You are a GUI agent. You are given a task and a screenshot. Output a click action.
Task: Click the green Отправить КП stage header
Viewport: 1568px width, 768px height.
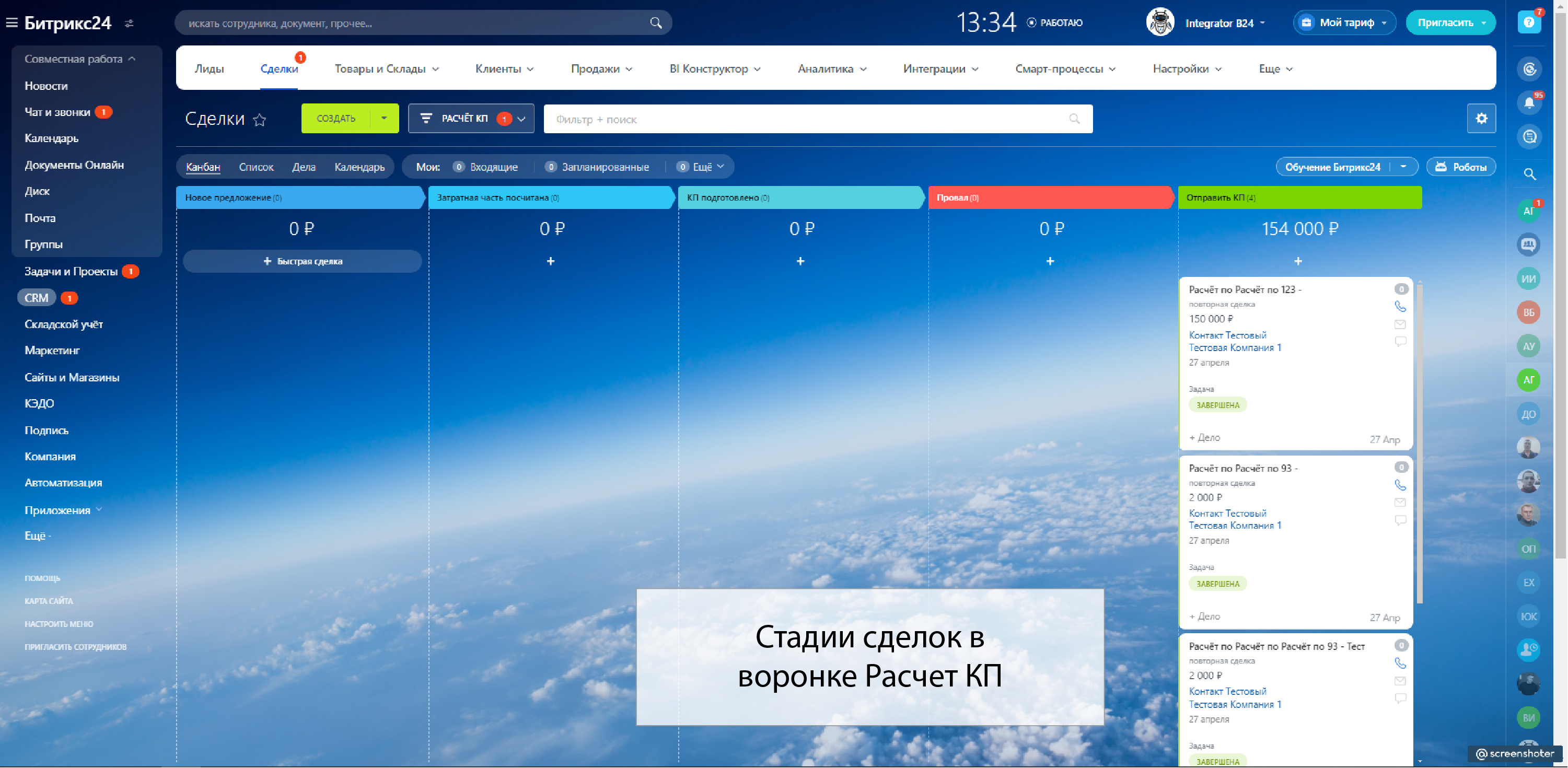pyautogui.click(x=1299, y=198)
